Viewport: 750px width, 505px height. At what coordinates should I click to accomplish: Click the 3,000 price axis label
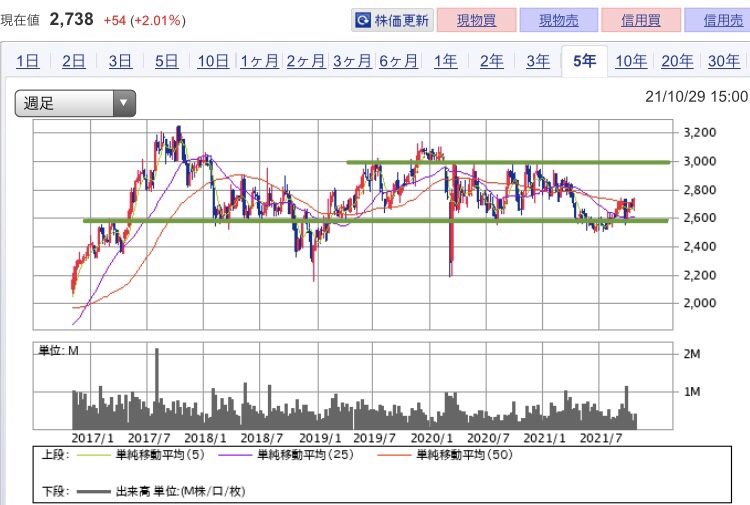(700, 161)
